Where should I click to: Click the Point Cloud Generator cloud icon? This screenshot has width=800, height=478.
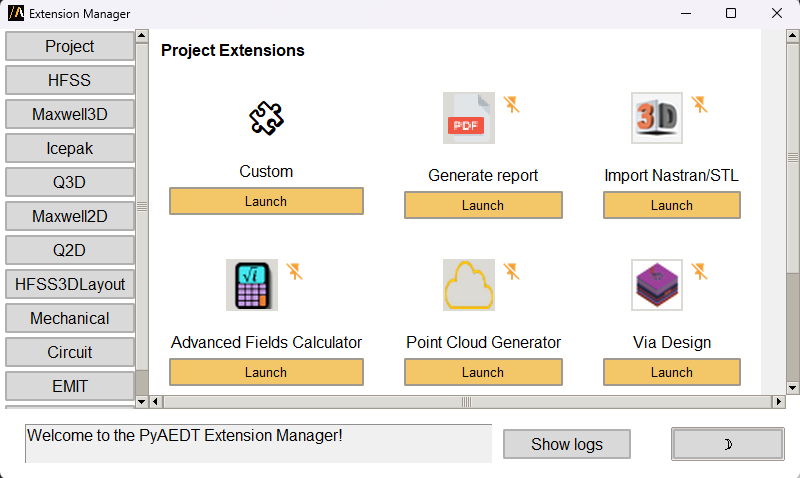point(468,285)
